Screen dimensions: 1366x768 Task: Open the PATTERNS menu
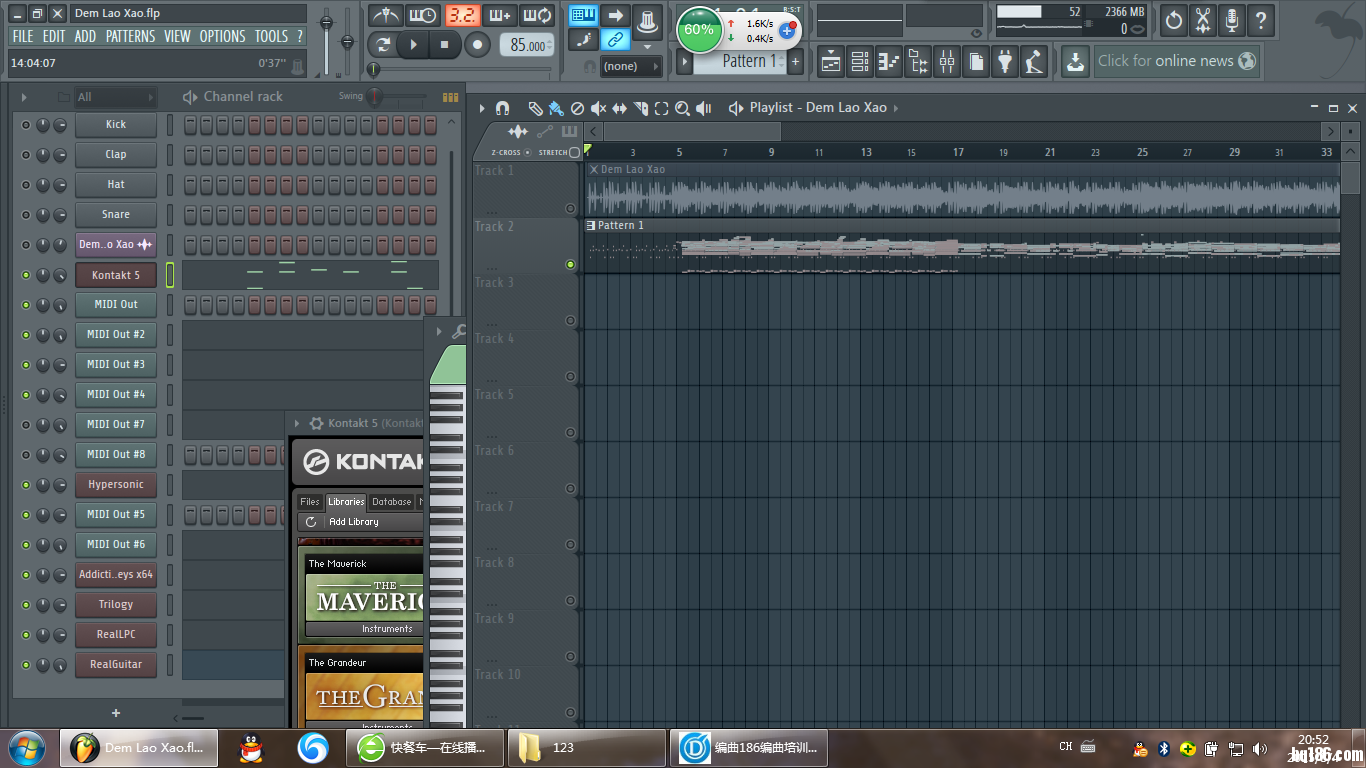pyautogui.click(x=131, y=36)
